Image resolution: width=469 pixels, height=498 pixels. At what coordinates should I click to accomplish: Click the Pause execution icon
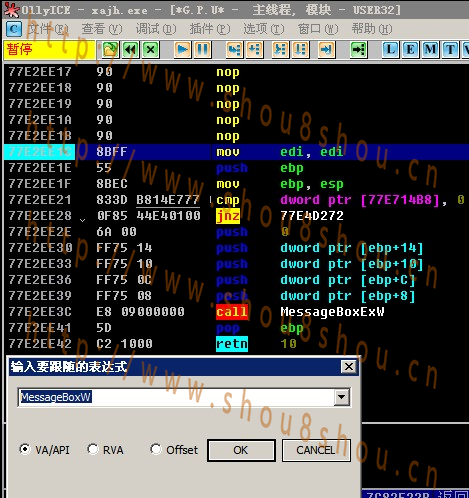[203, 50]
